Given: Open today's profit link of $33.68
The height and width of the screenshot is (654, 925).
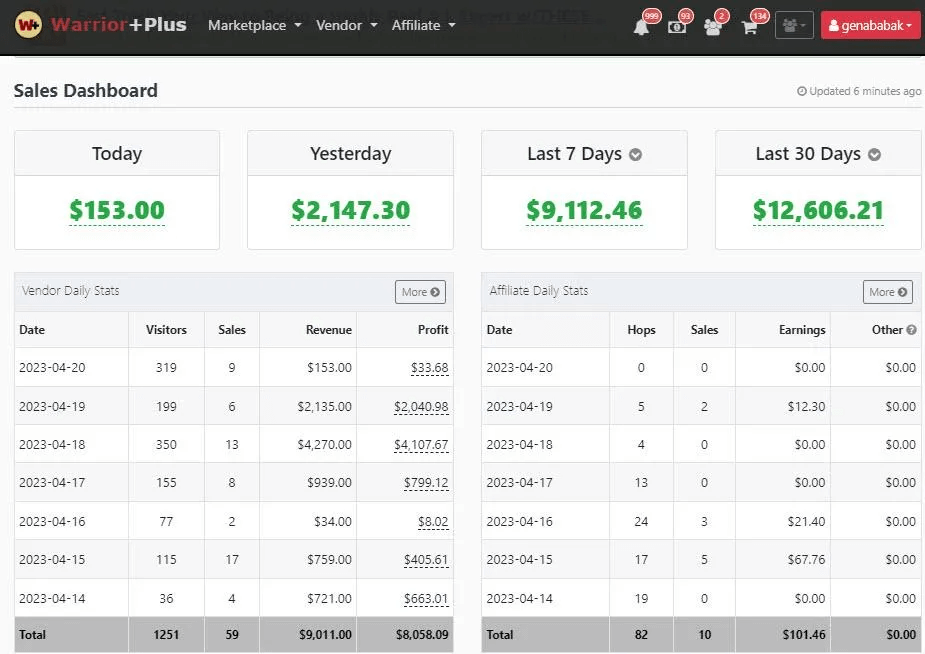Looking at the screenshot, I should (433, 367).
